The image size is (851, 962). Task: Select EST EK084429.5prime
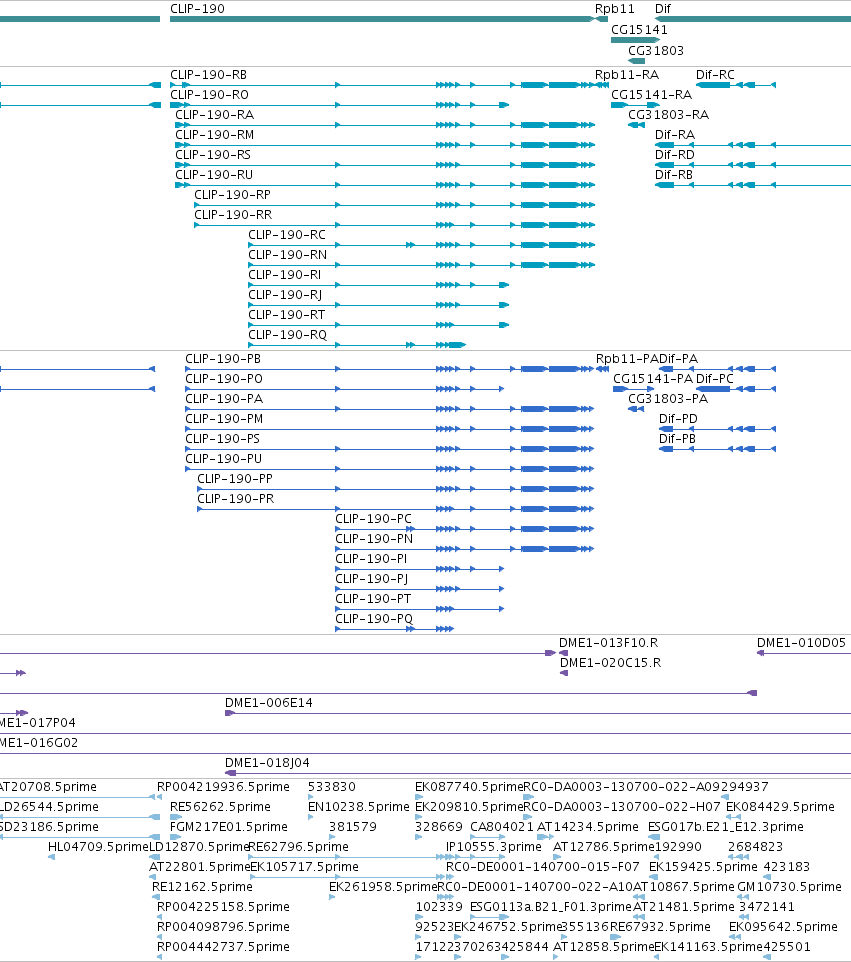click(780, 807)
